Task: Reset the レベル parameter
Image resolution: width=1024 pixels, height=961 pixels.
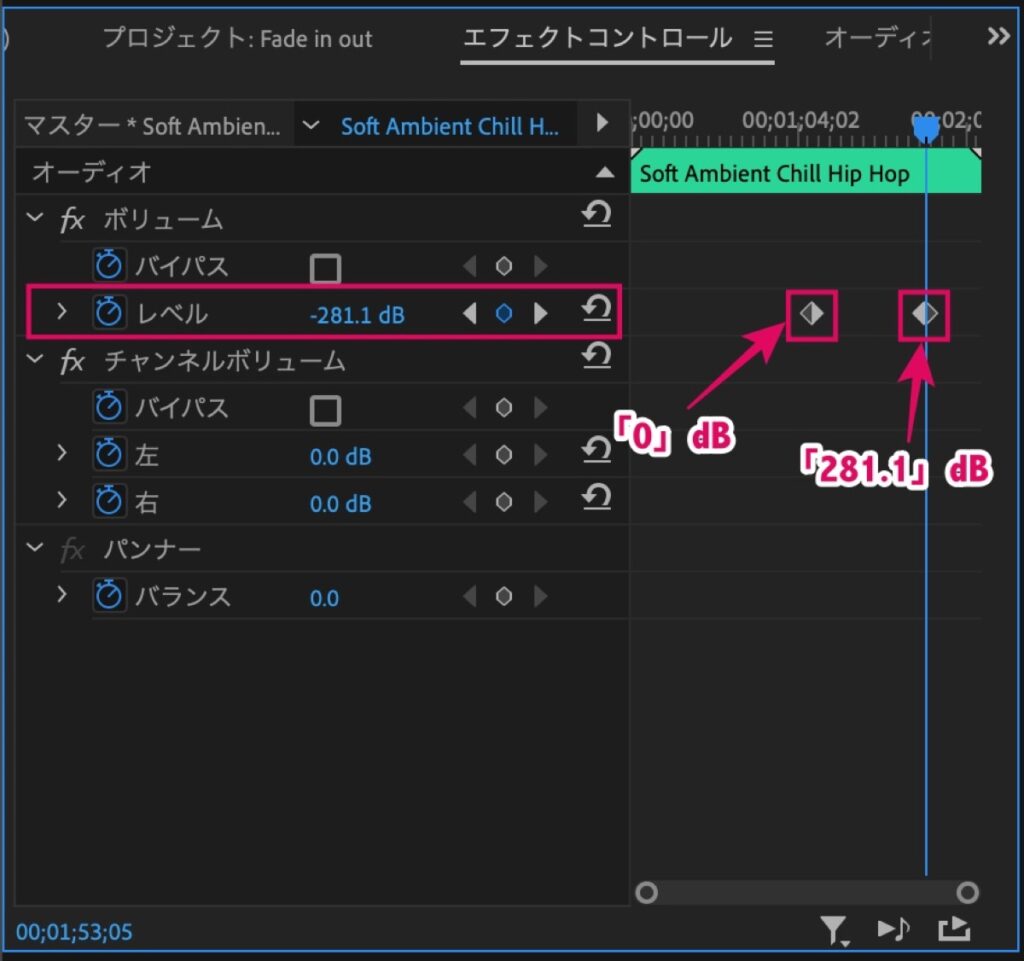Action: coord(596,308)
